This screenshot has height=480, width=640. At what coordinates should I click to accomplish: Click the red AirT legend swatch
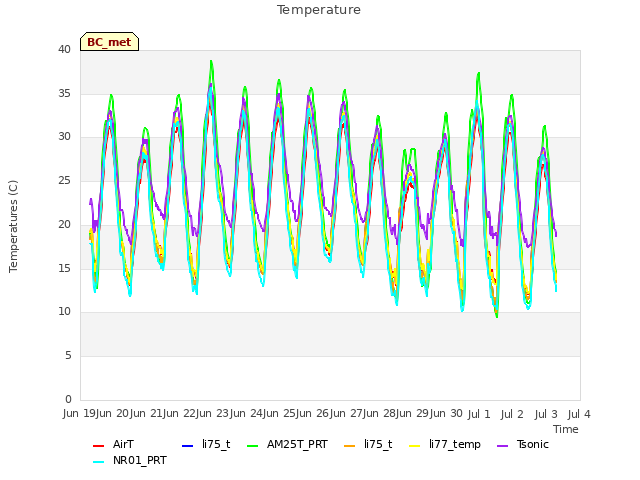tap(98, 445)
